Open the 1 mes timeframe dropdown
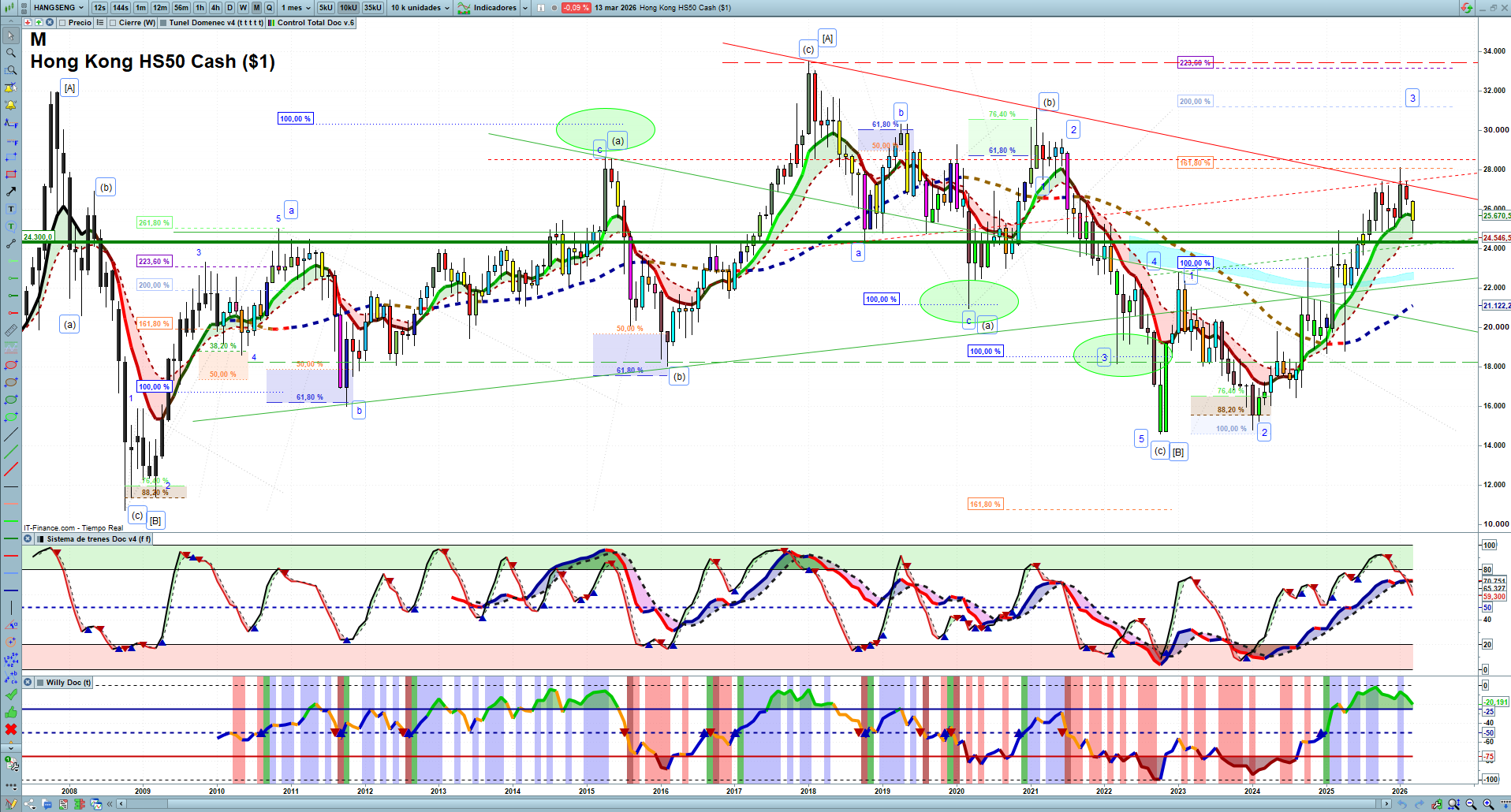The height and width of the screenshot is (812, 1511). click(x=296, y=8)
